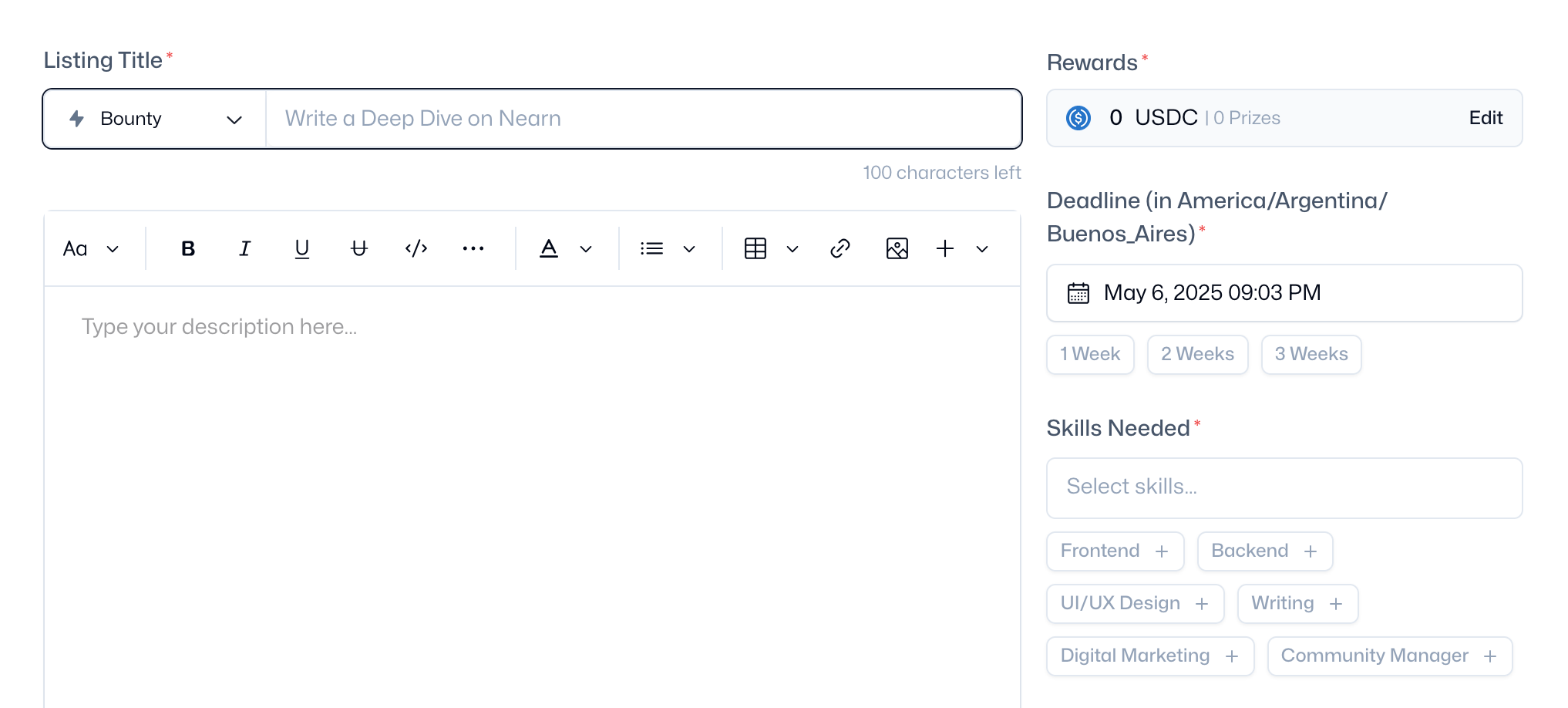This screenshot has height=708, width=1568.
Task: Click the Aa text style icon
Action: pyautogui.click(x=75, y=248)
